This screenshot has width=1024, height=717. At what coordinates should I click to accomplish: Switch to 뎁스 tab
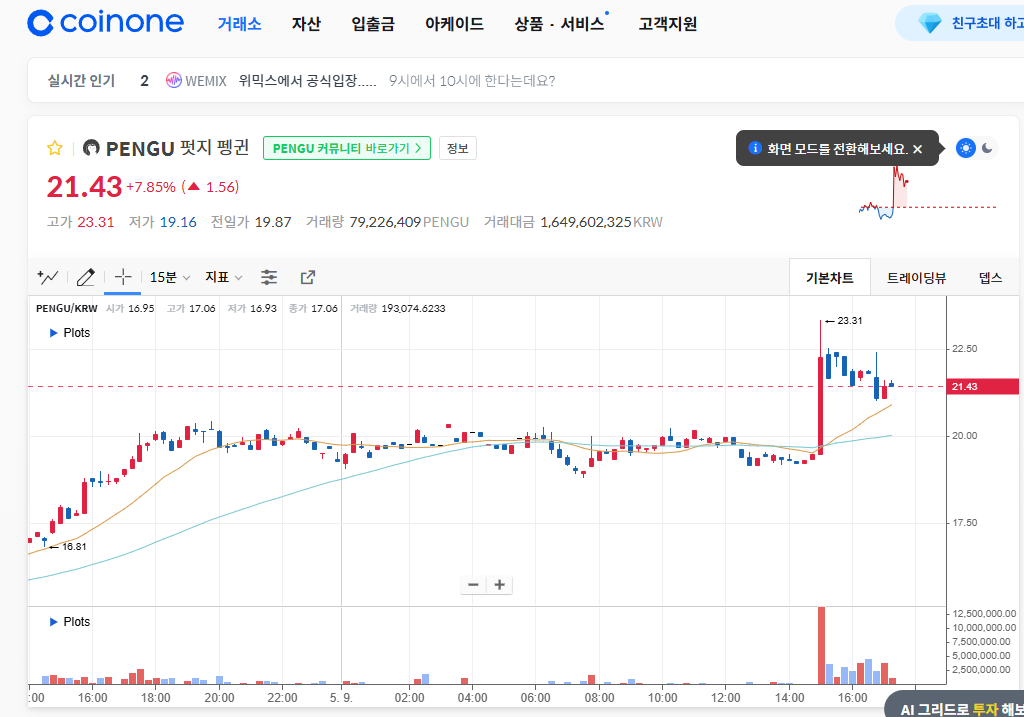tap(990, 278)
